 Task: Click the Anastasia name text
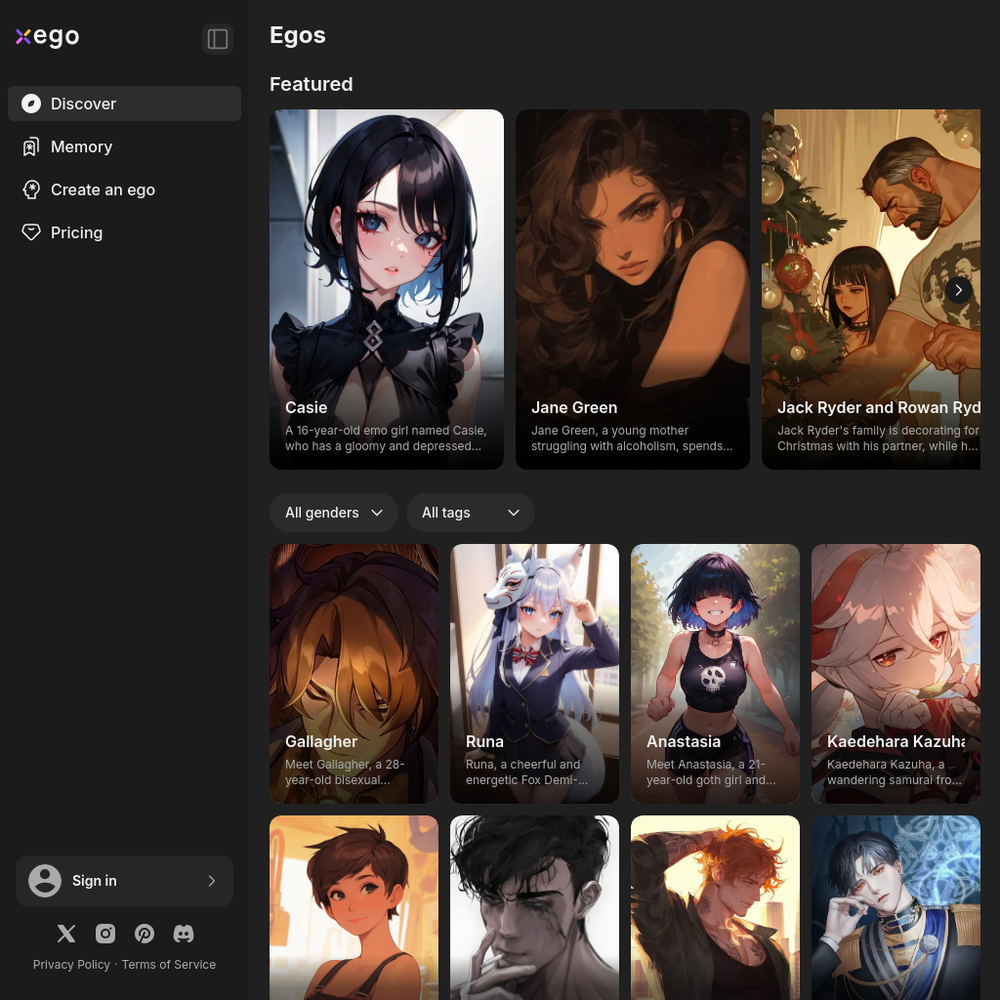[683, 742]
